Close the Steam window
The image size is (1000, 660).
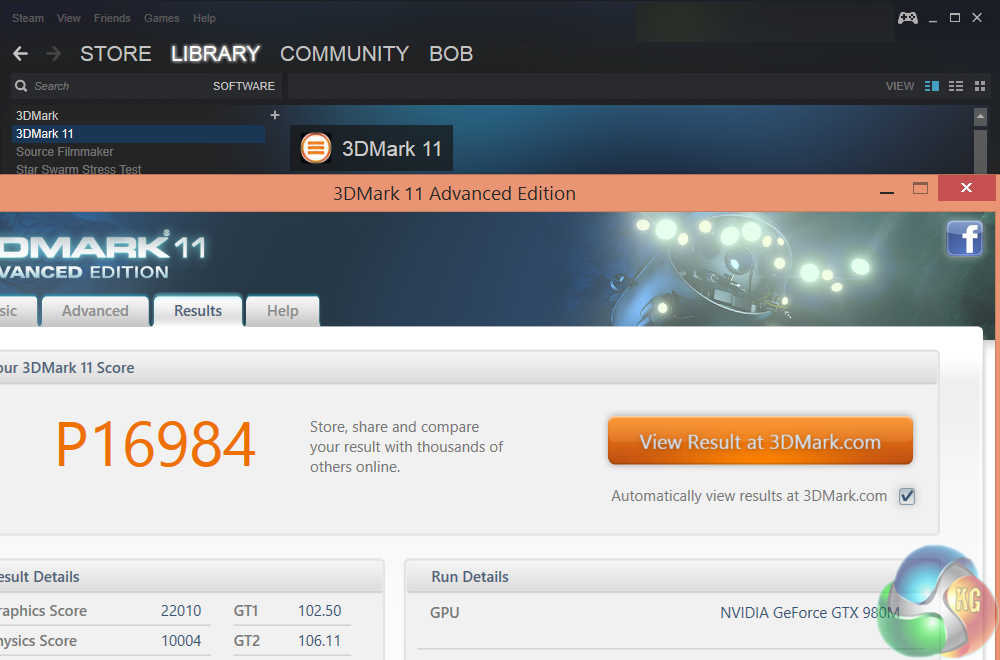coord(977,18)
